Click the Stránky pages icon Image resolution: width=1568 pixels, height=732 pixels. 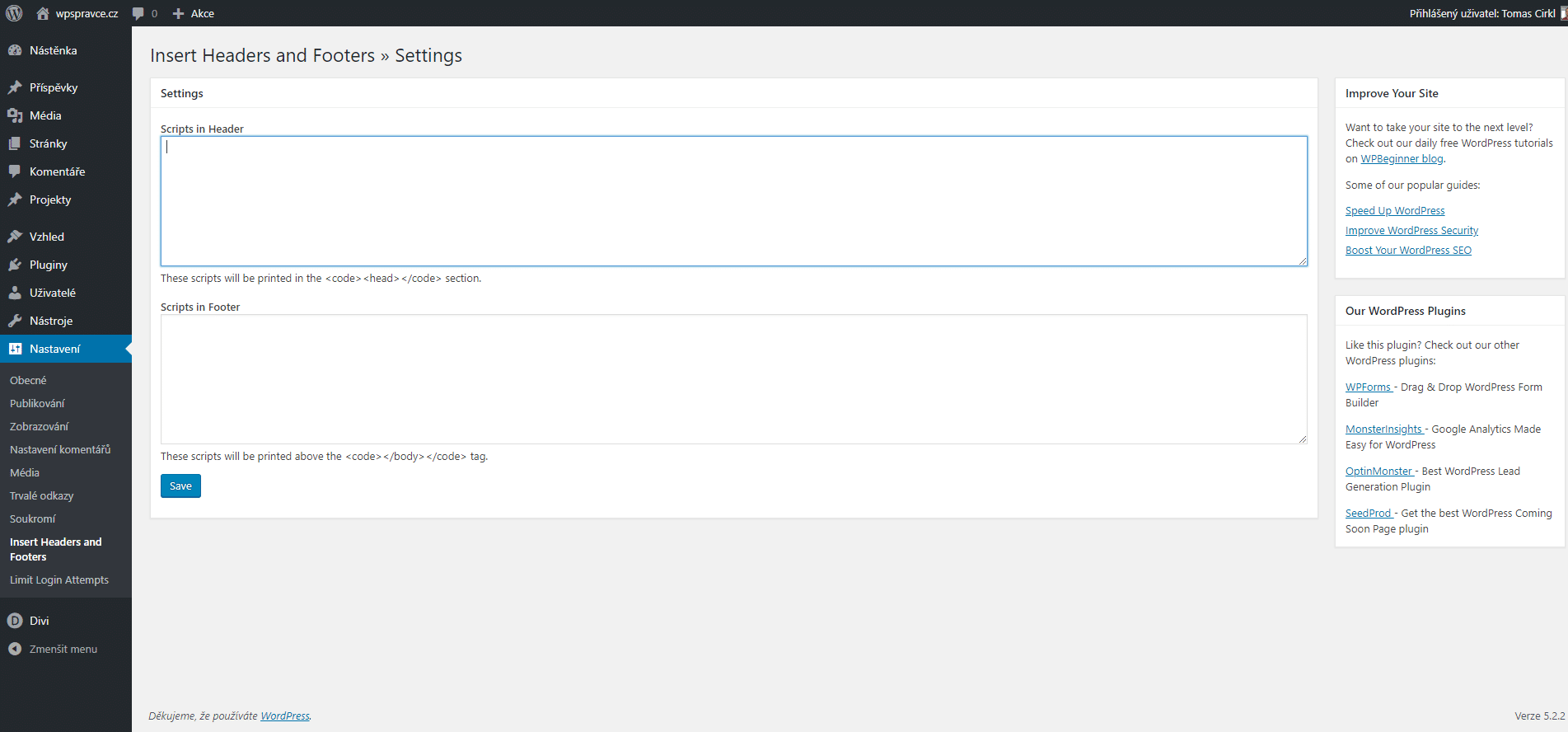click(x=15, y=143)
